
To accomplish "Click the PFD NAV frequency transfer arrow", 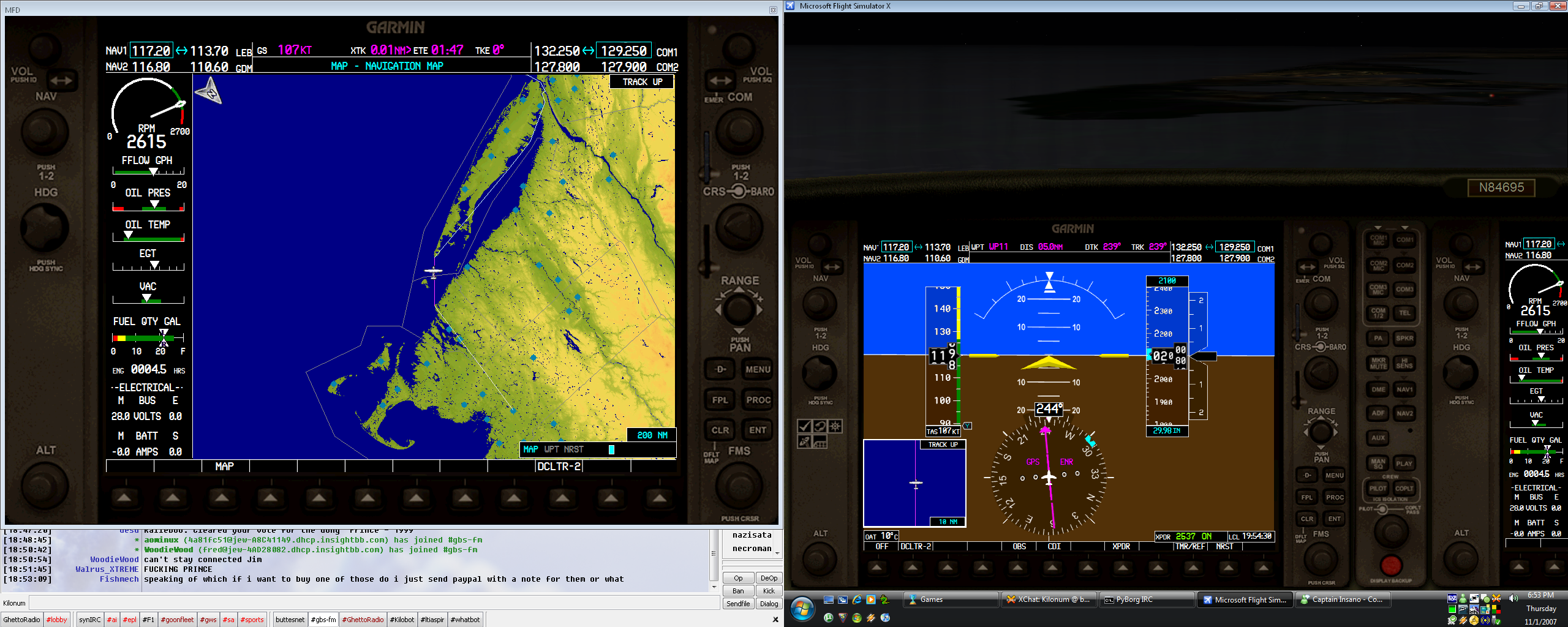I will tap(831, 267).
